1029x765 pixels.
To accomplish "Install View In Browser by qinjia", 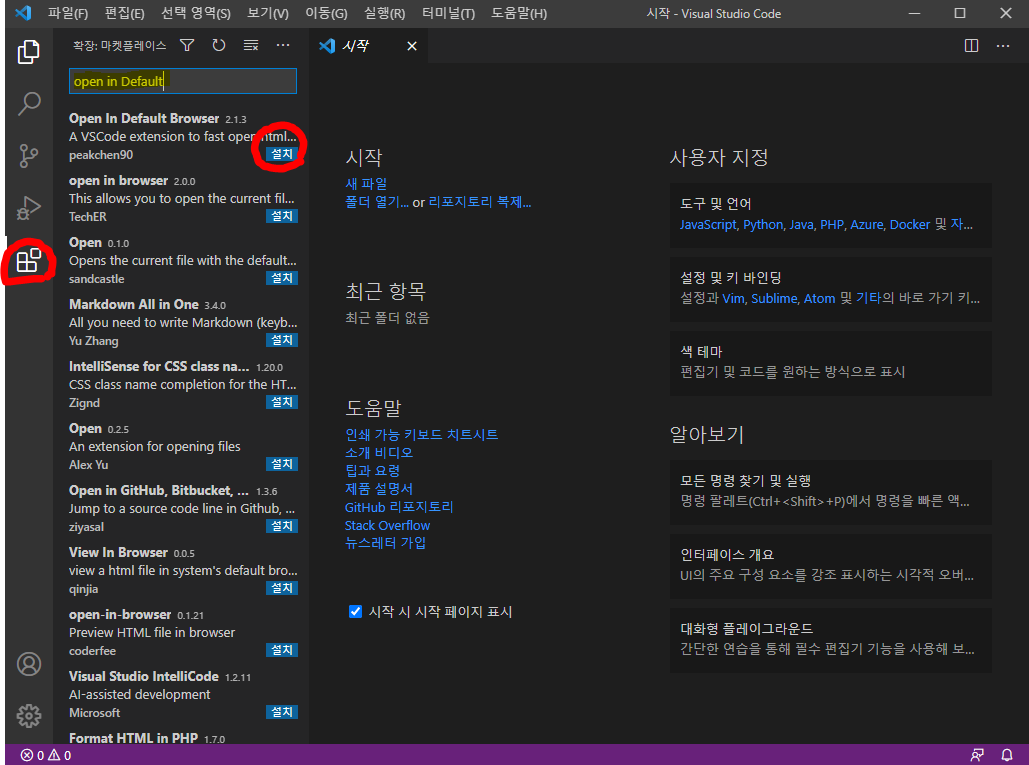I will tap(282, 588).
